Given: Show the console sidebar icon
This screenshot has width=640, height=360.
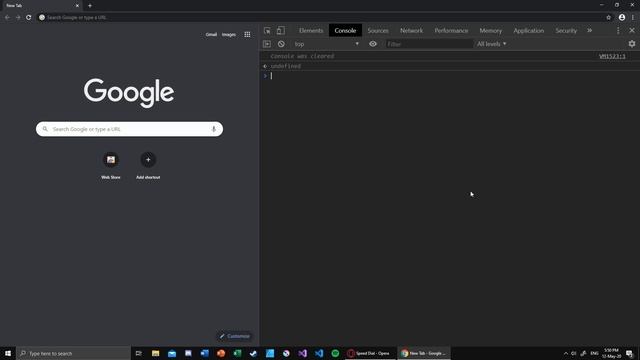Looking at the screenshot, I should 267,44.
